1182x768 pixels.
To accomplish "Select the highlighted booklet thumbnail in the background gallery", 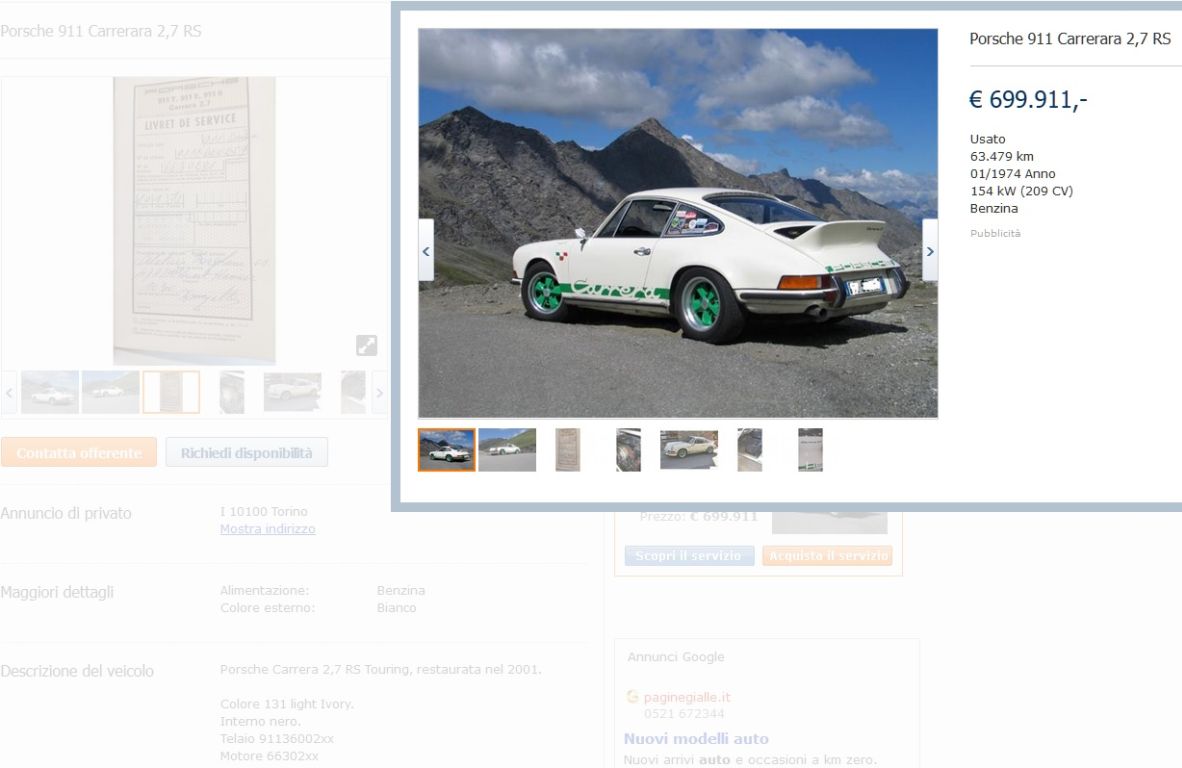I will tap(171, 392).
